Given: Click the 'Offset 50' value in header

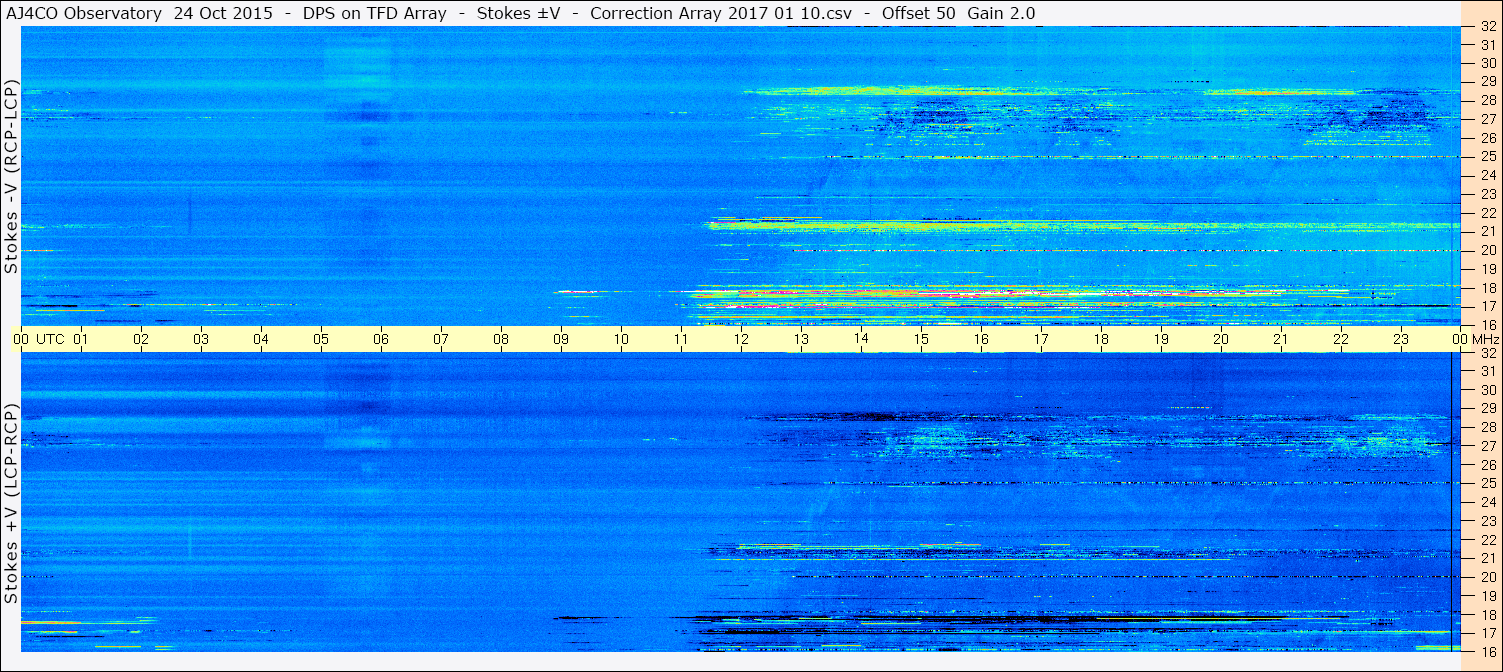Looking at the screenshot, I should (919, 13).
